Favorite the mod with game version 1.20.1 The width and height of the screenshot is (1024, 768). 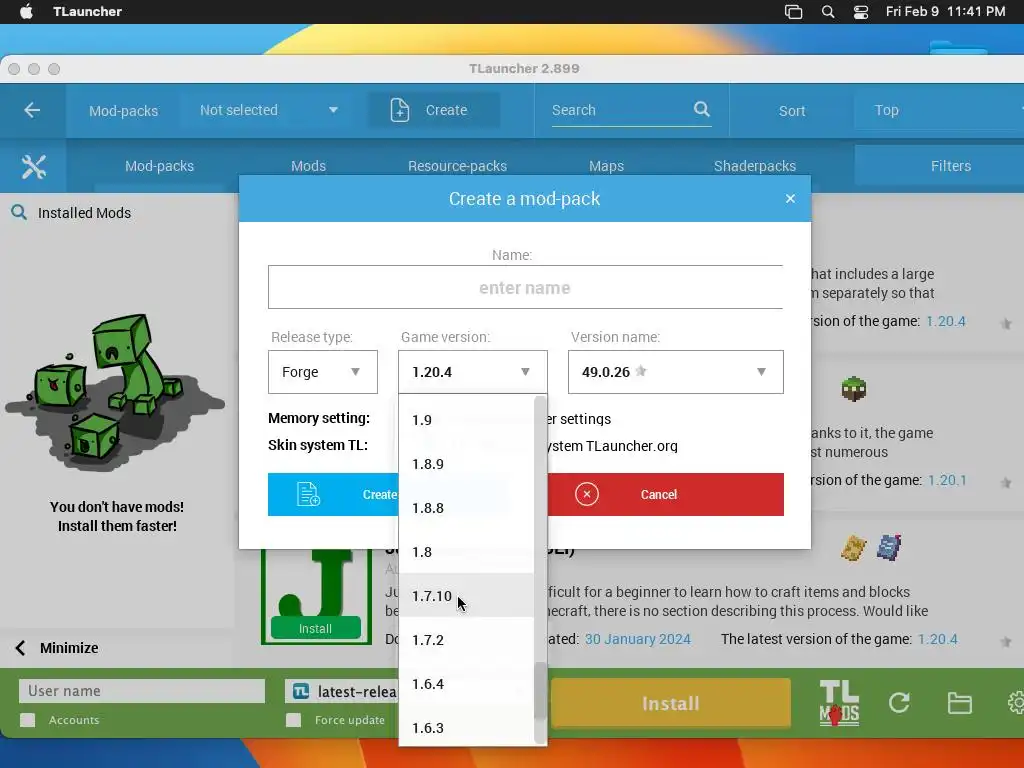(1006, 483)
